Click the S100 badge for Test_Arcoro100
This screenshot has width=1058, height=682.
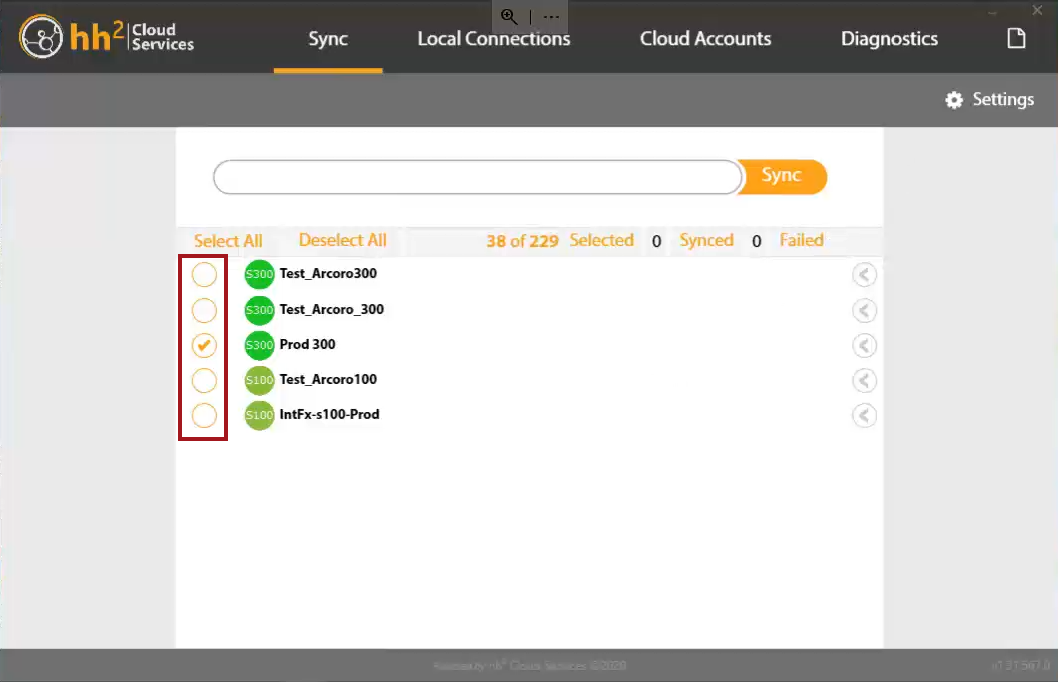pyautogui.click(x=259, y=380)
